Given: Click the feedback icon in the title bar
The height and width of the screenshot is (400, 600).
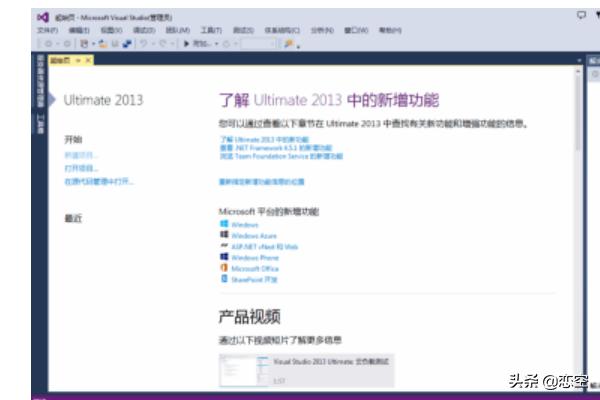Looking at the screenshot, I should coord(581,16).
